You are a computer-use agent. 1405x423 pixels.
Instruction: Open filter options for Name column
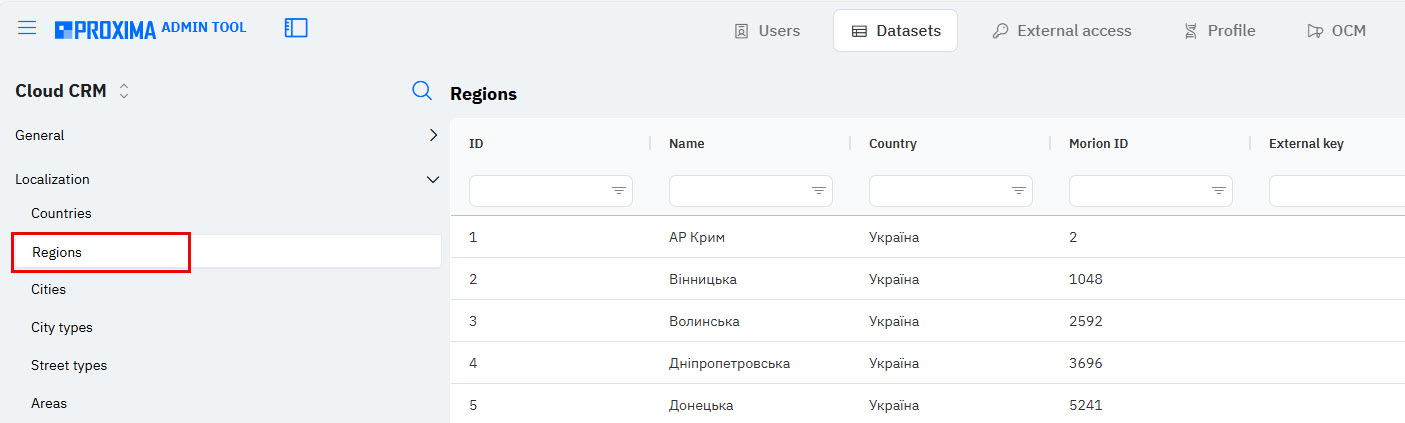tap(819, 191)
